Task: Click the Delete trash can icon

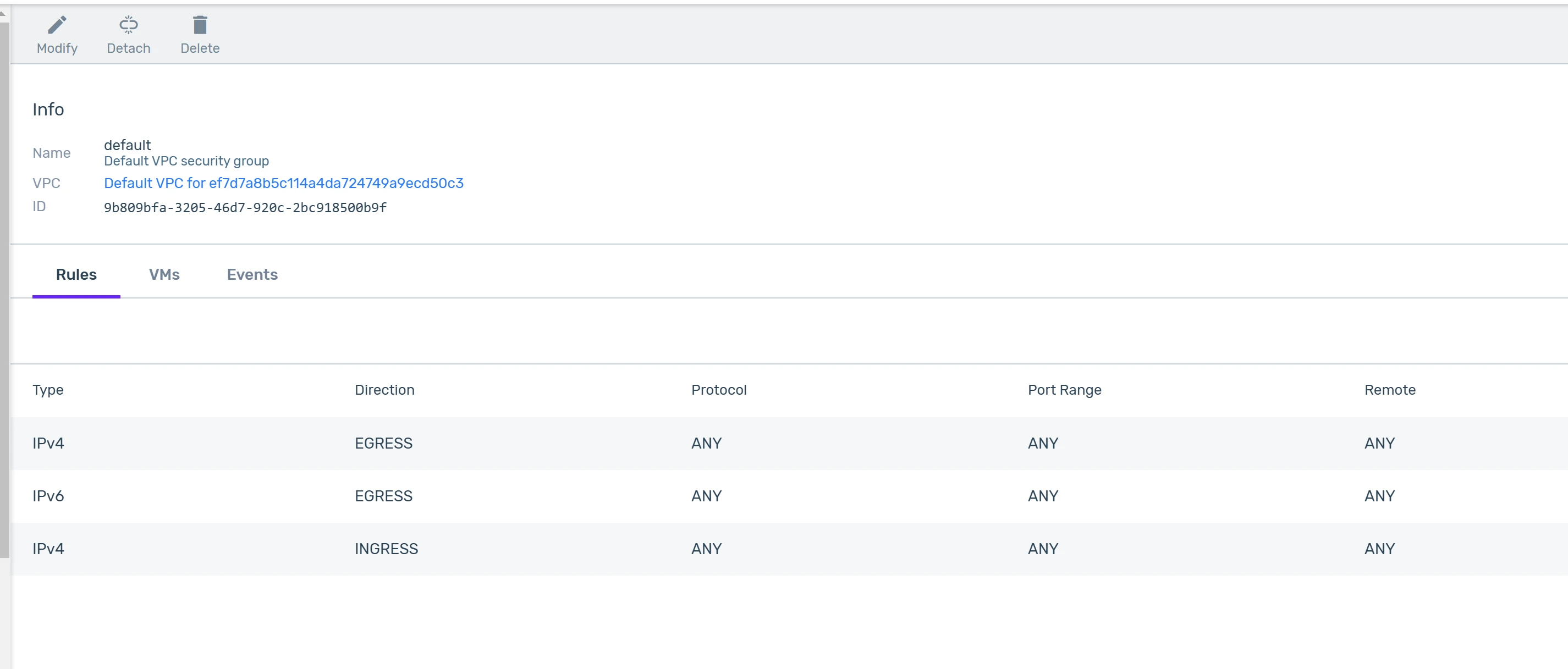Action: point(200,25)
